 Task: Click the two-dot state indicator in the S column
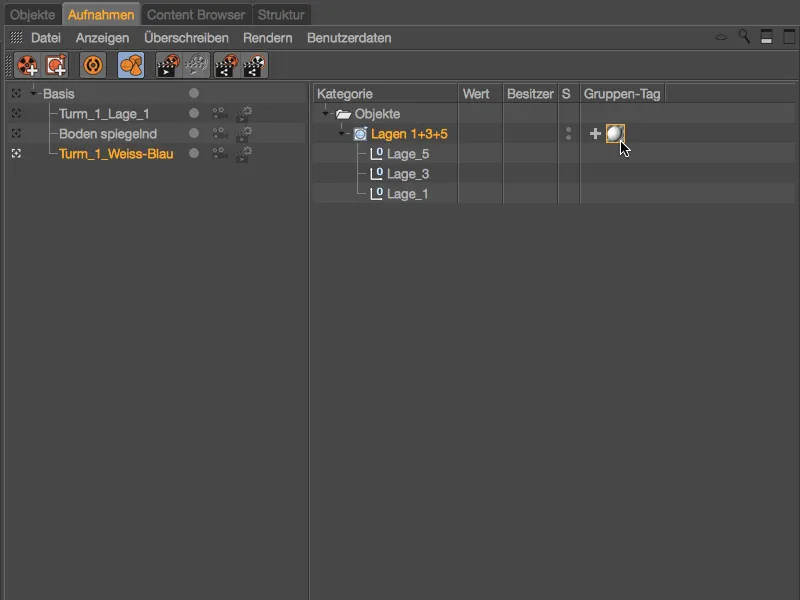coord(568,134)
